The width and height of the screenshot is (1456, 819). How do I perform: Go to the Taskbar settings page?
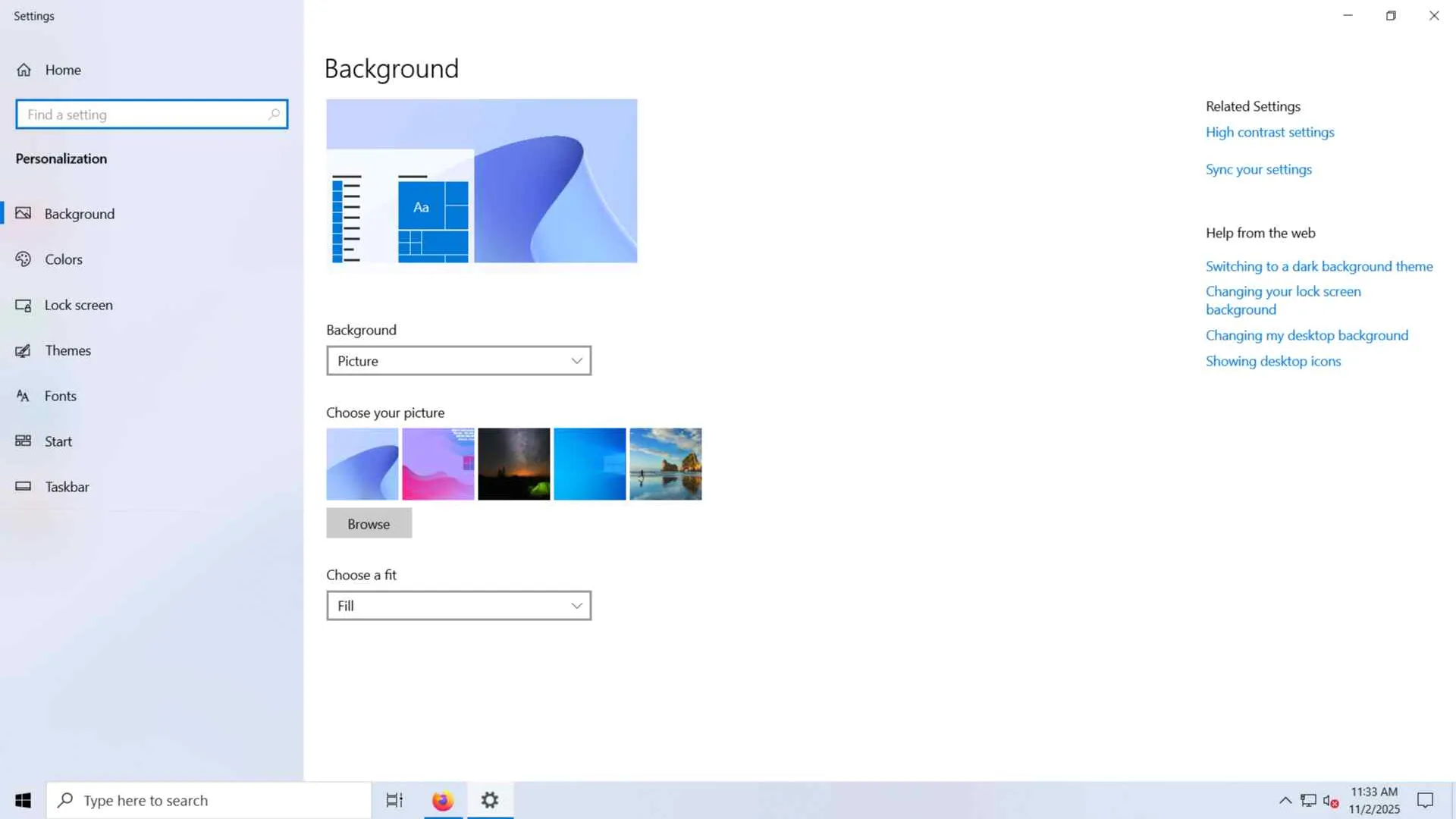click(67, 487)
